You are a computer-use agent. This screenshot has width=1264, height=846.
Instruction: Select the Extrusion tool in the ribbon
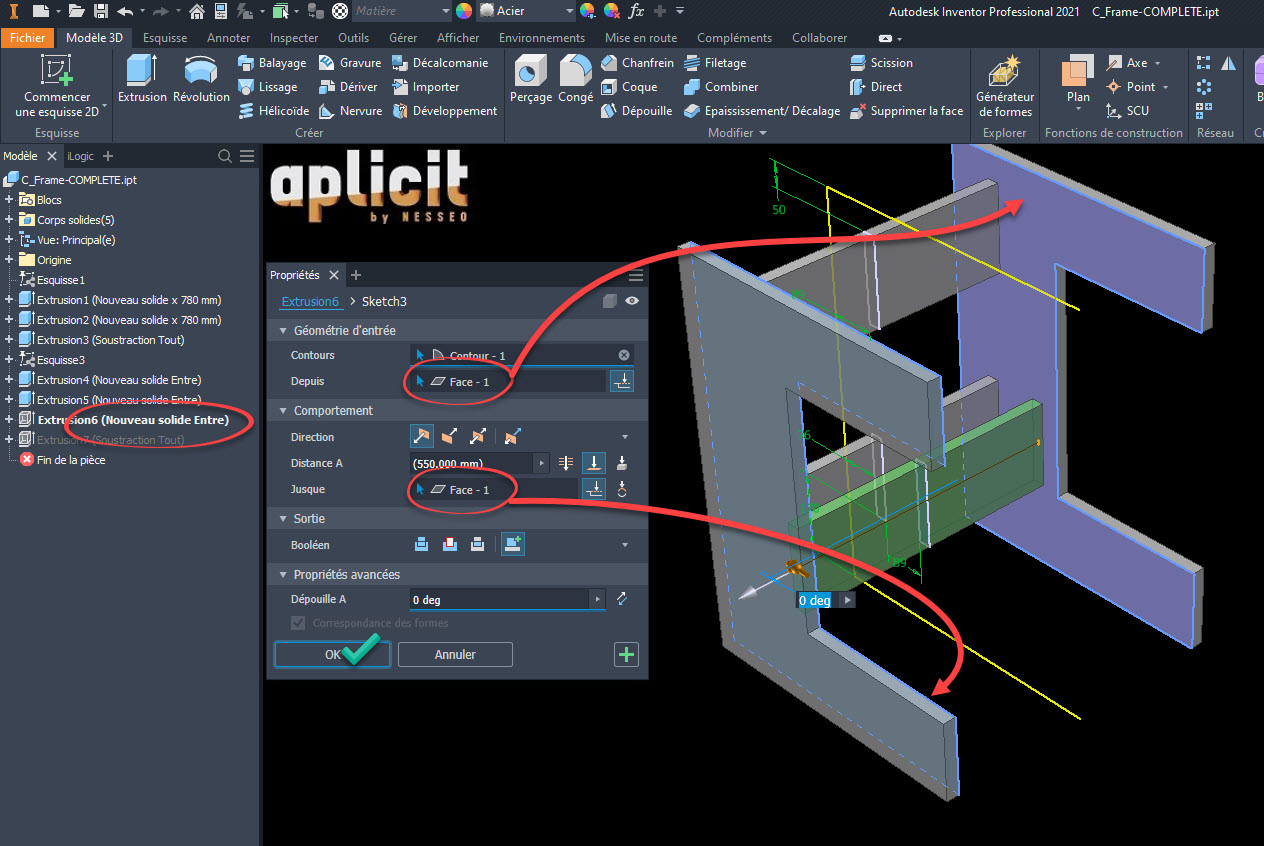click(142, 78)
